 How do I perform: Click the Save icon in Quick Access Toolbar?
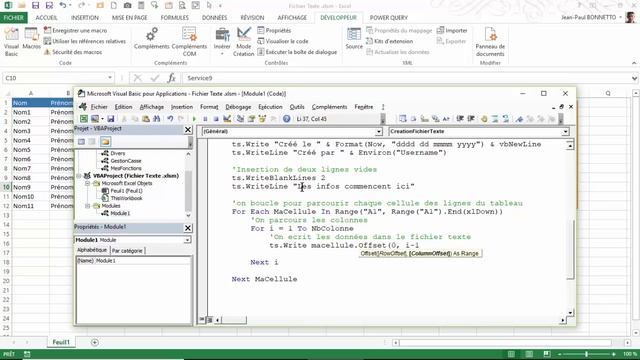(x=36, y=5)
